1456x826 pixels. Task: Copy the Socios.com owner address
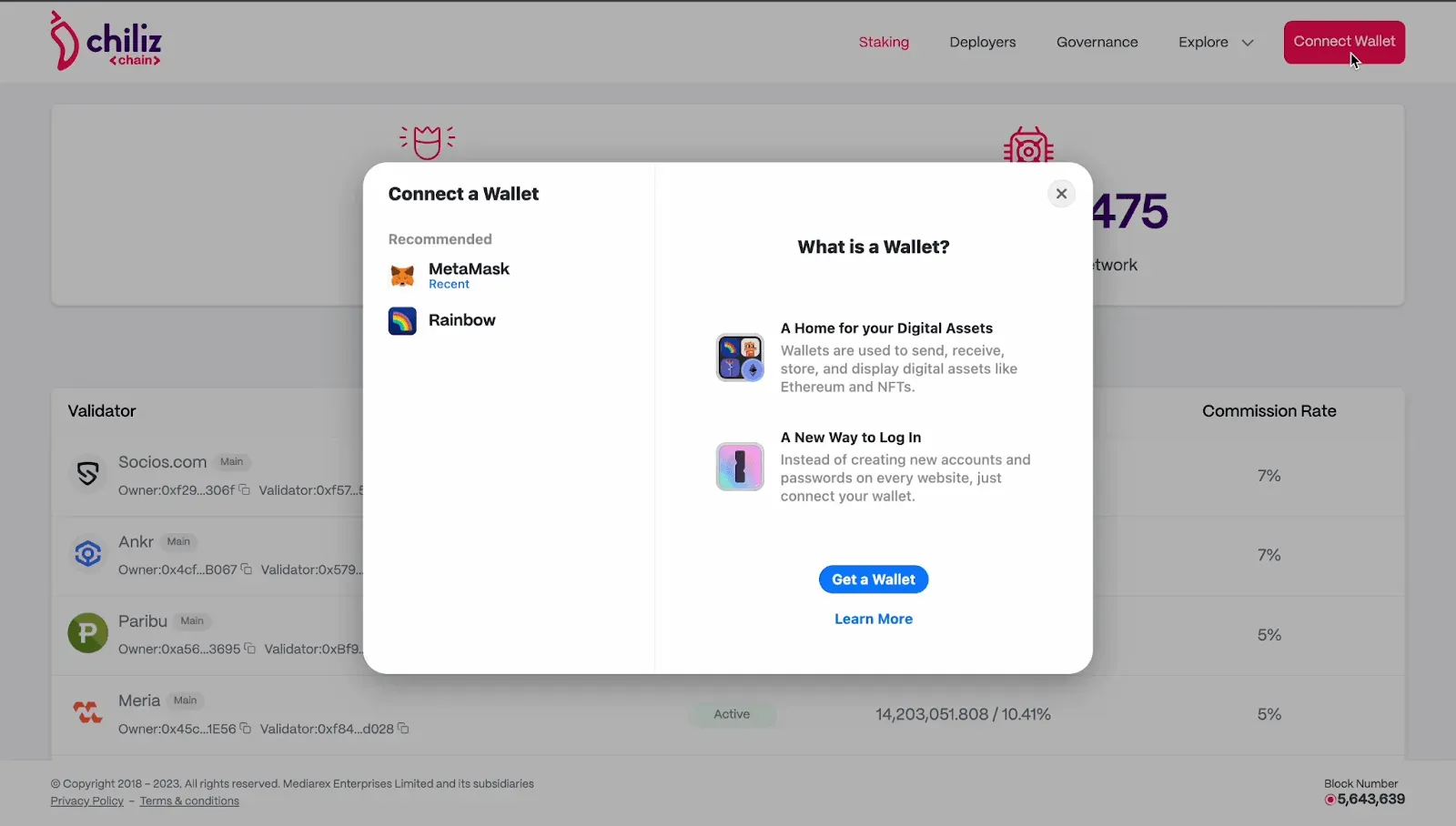[244, 489]
